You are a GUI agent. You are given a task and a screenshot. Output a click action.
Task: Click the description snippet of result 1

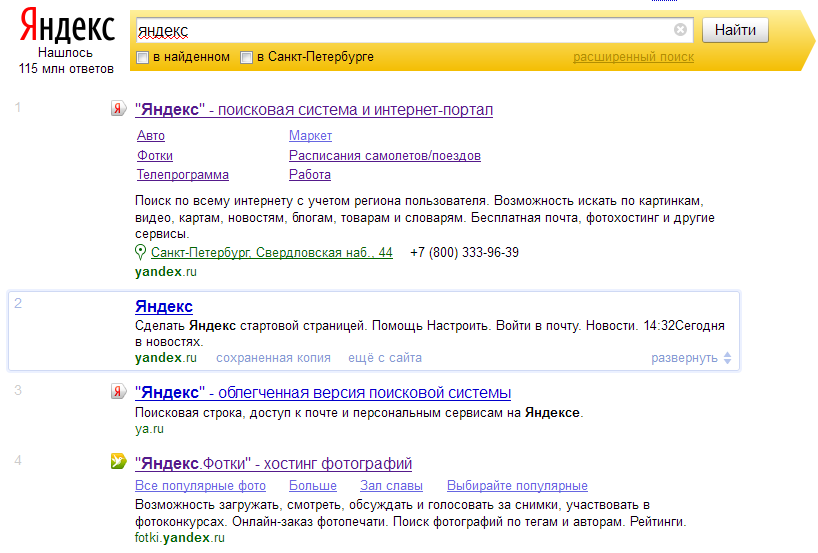(425, 217)
